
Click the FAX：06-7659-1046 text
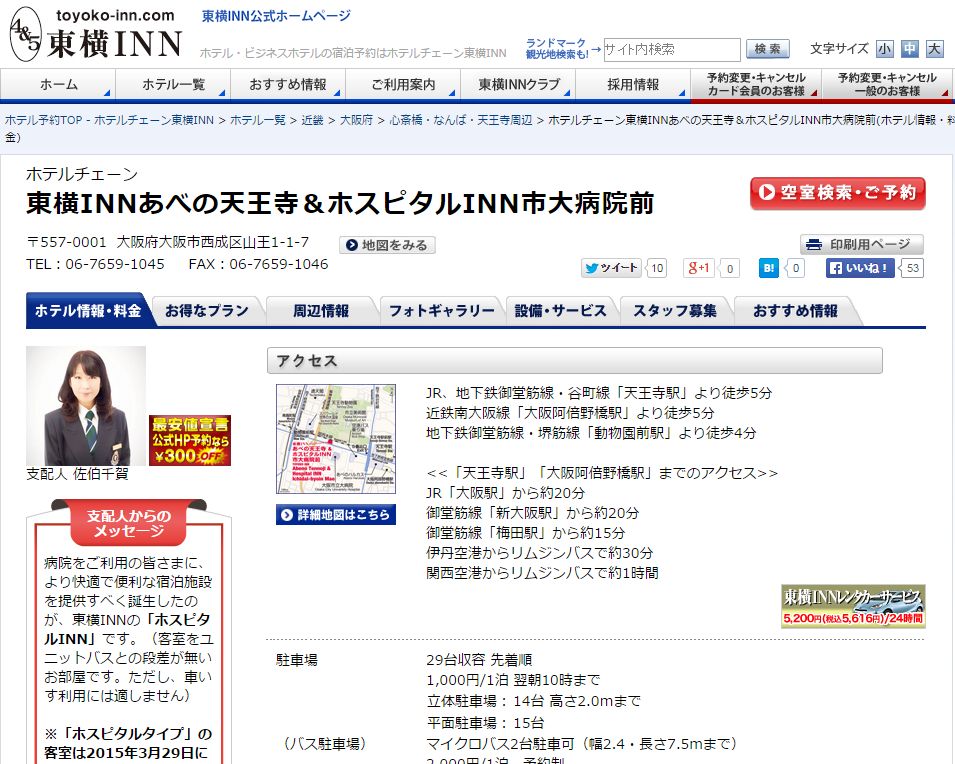(258, 264)
